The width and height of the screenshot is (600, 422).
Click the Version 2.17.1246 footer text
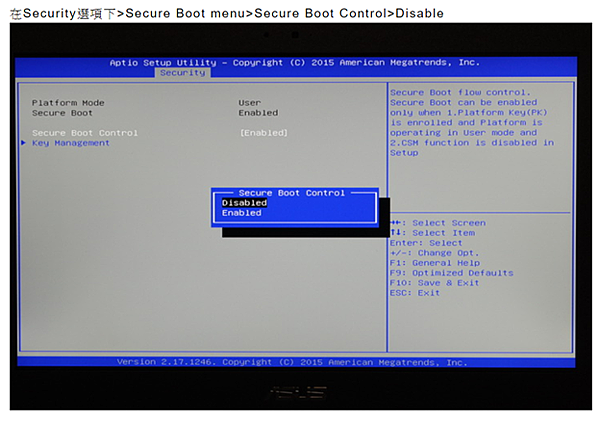[x=292, y=362]
